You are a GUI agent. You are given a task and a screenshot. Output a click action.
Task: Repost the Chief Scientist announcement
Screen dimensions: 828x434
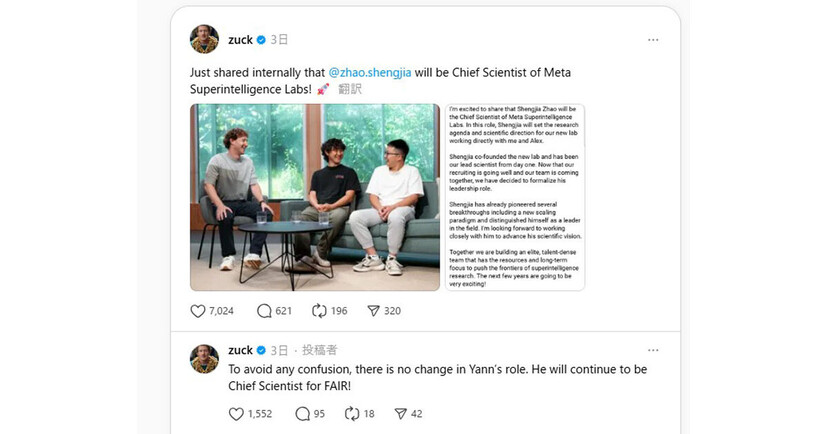click(x=319, y=311)
